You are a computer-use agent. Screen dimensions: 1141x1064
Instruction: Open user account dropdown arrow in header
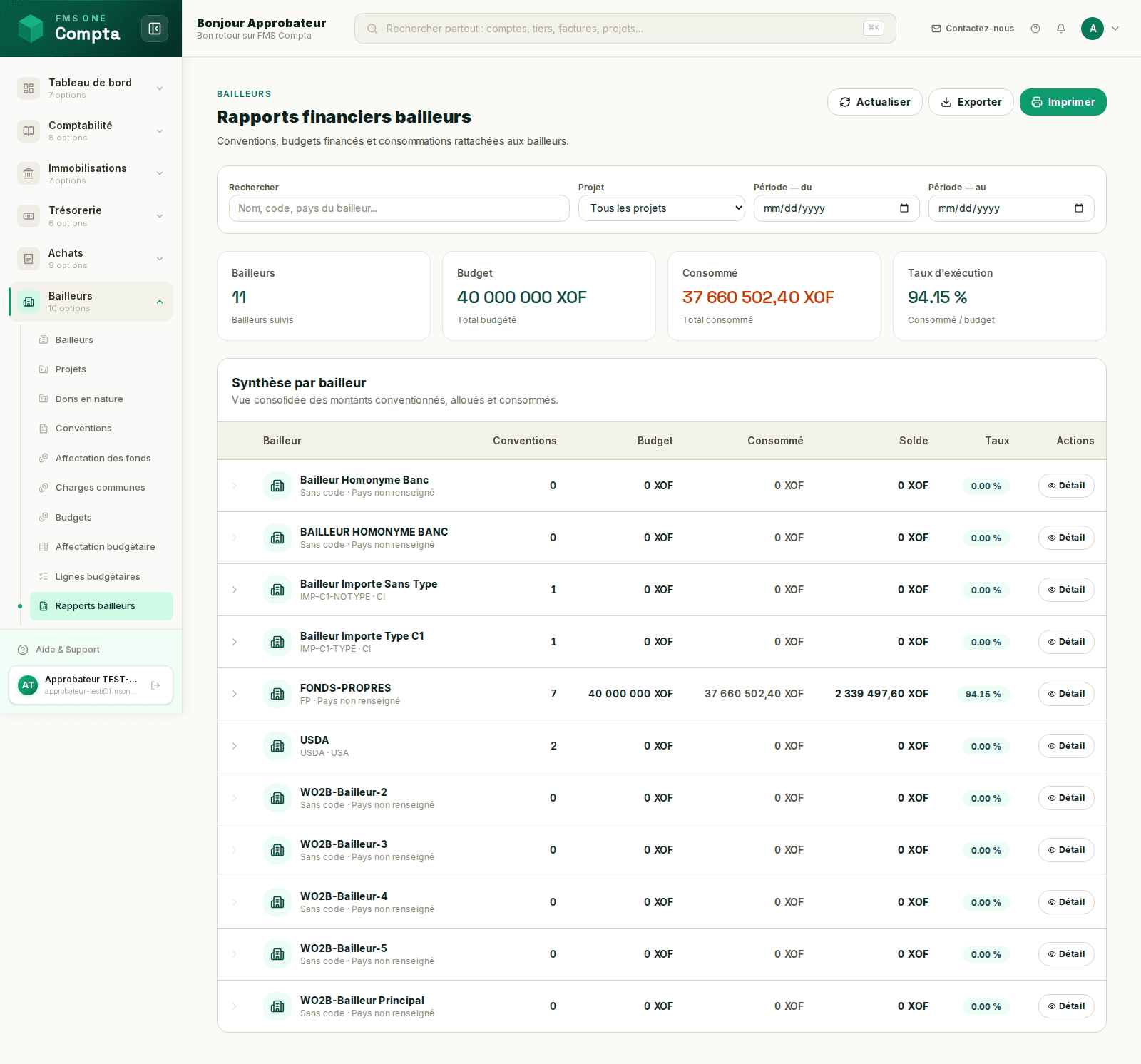point(1115,29)
